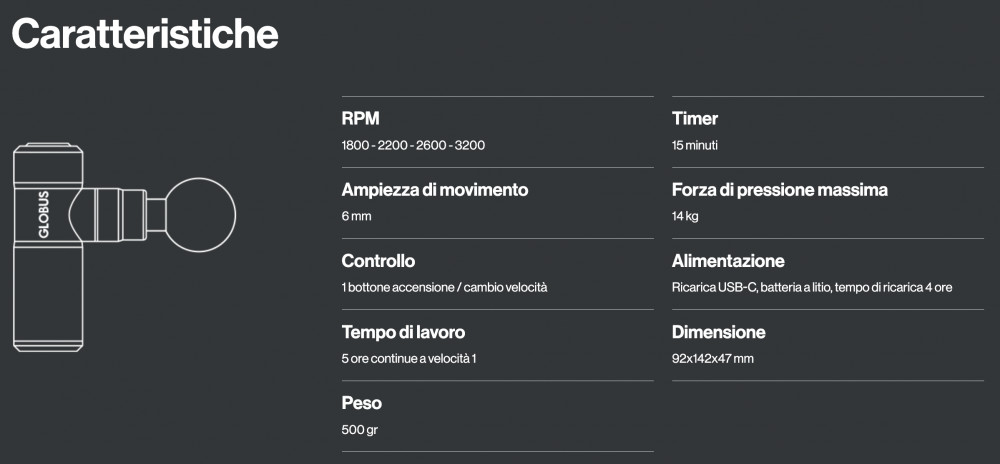This screenshot has width=1000, height=464.
Task: Click the Caratteristiche heading
Action: (x=145, y=34)
